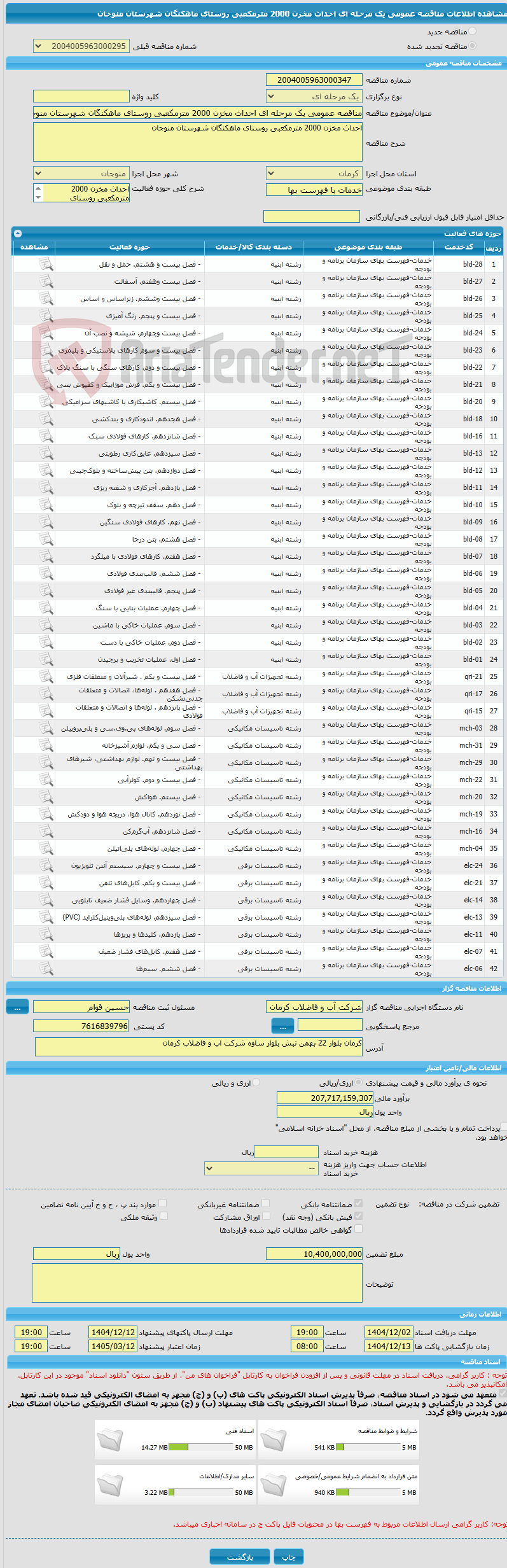Open view icon for row bld-13

coord(46,453)
